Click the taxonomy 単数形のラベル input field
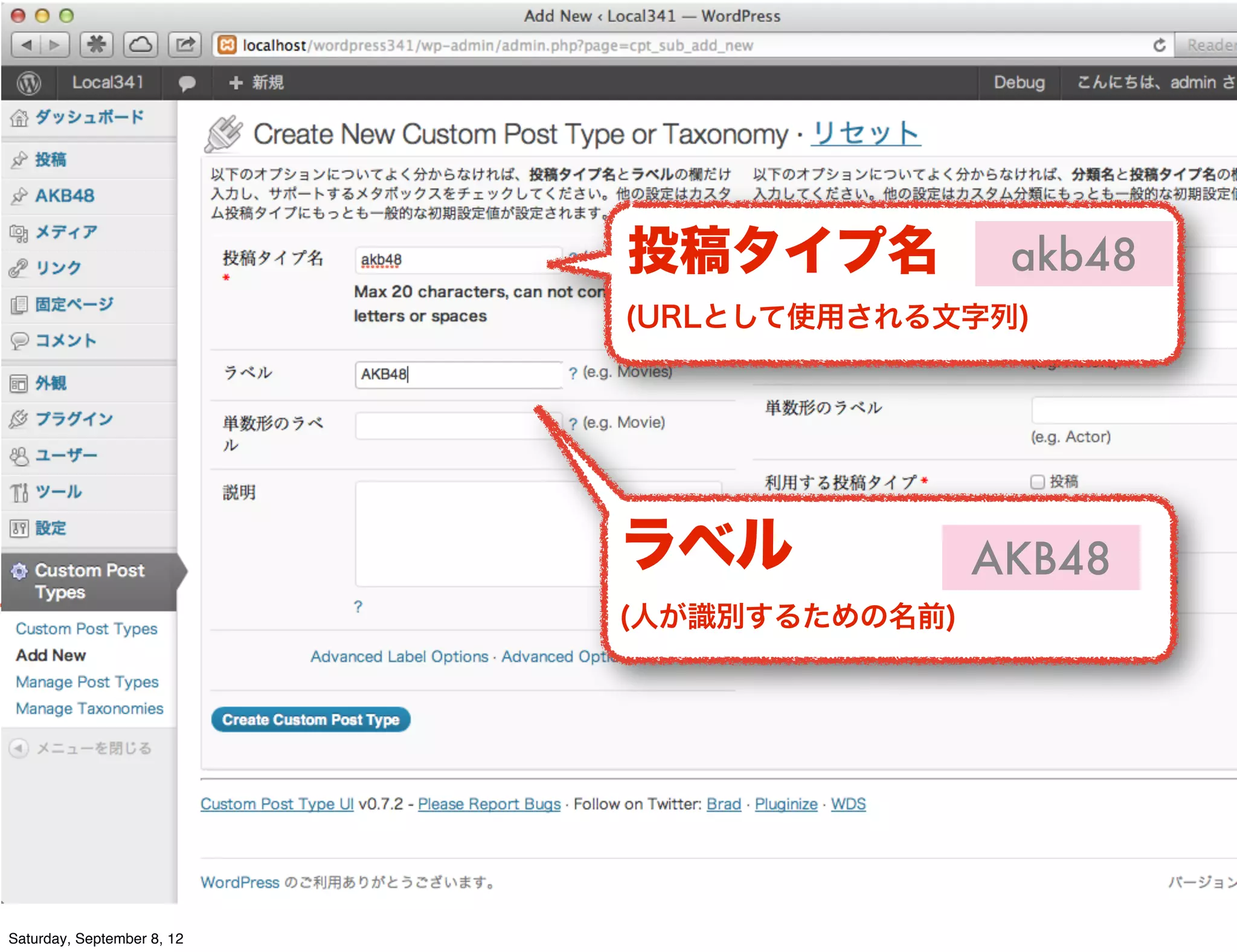The height and width of the screenshot is (952, 1237). (1134, 410)
